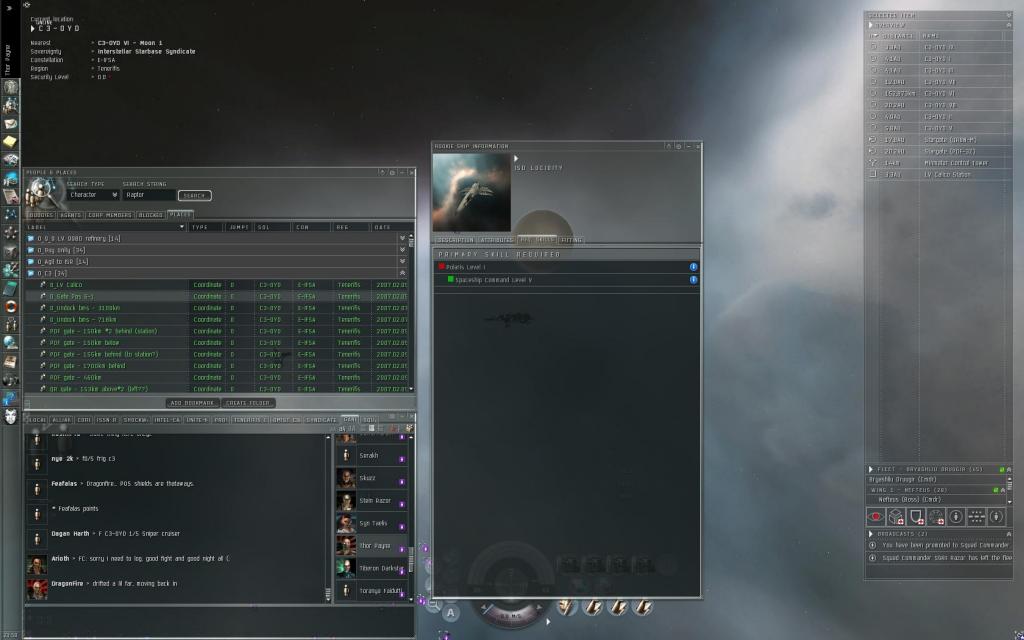The height and width of the screenshot is (640, 1024).
Task: Click the red eye fleet broadcast icon
Action: pos(876,516)
